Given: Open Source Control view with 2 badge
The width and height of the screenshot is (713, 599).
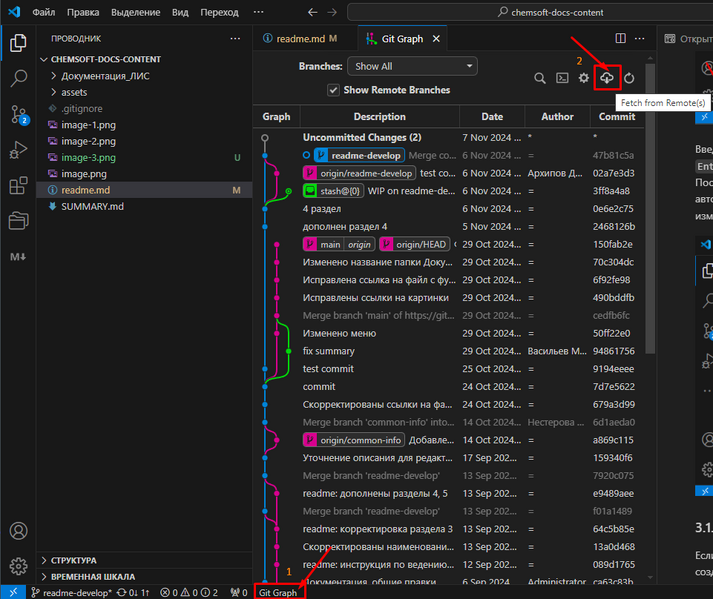Looking at the screenshot, I should (19, 115).
